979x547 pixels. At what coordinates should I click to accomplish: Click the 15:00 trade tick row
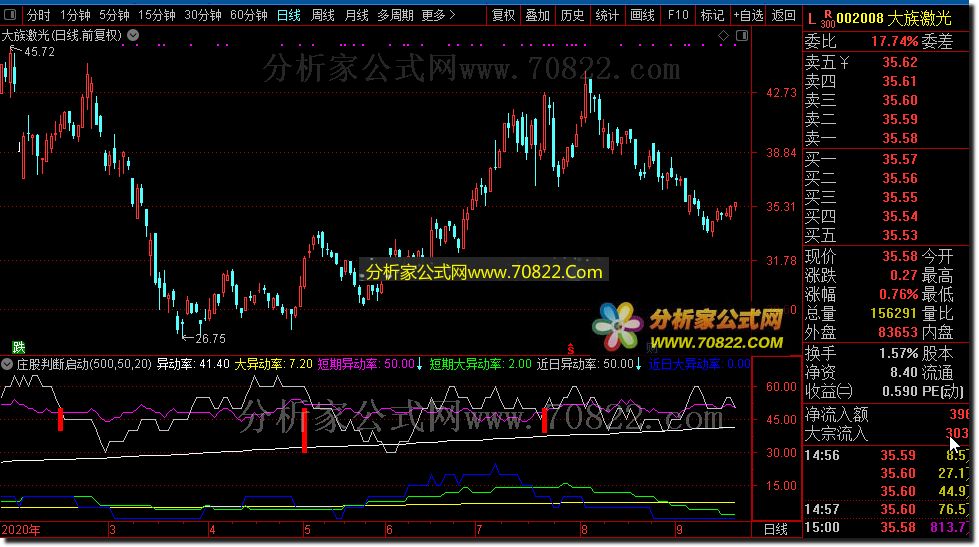[x=887, y=528]
